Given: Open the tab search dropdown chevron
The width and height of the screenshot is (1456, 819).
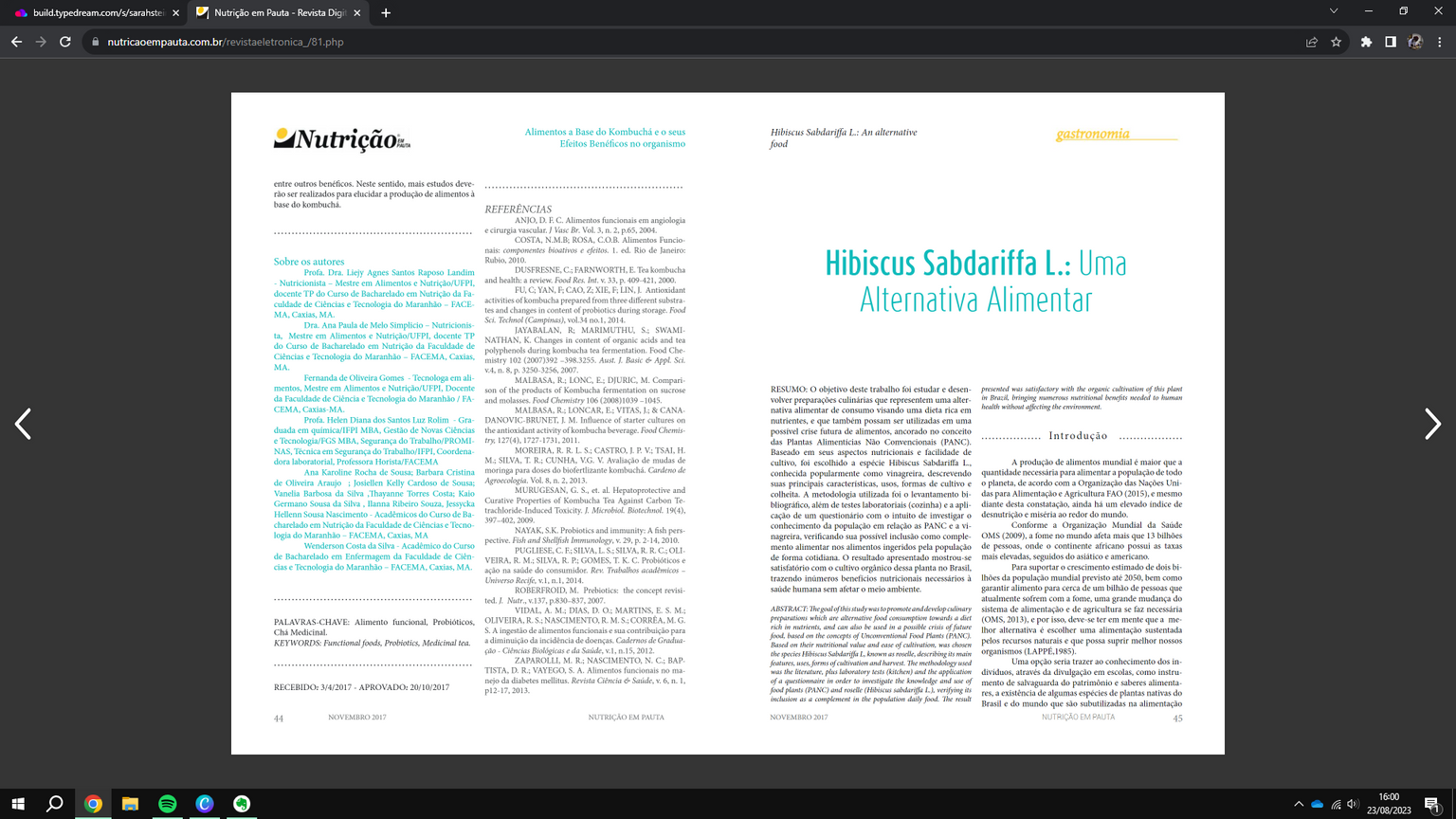Looking at the screenshot, I should (1334, 11).
